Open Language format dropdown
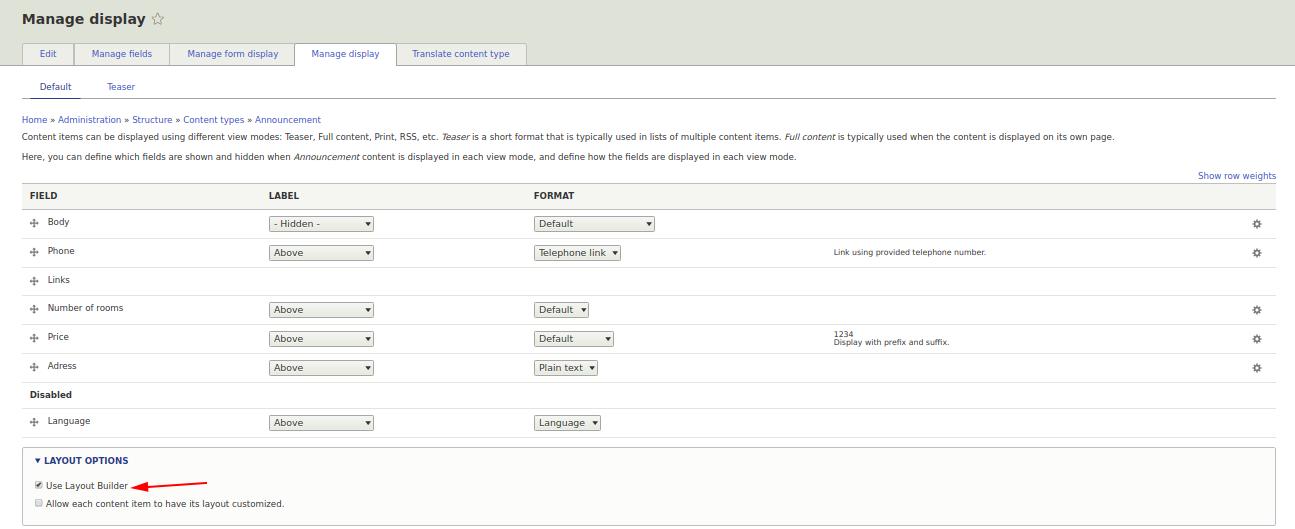 tap(567, 423)
